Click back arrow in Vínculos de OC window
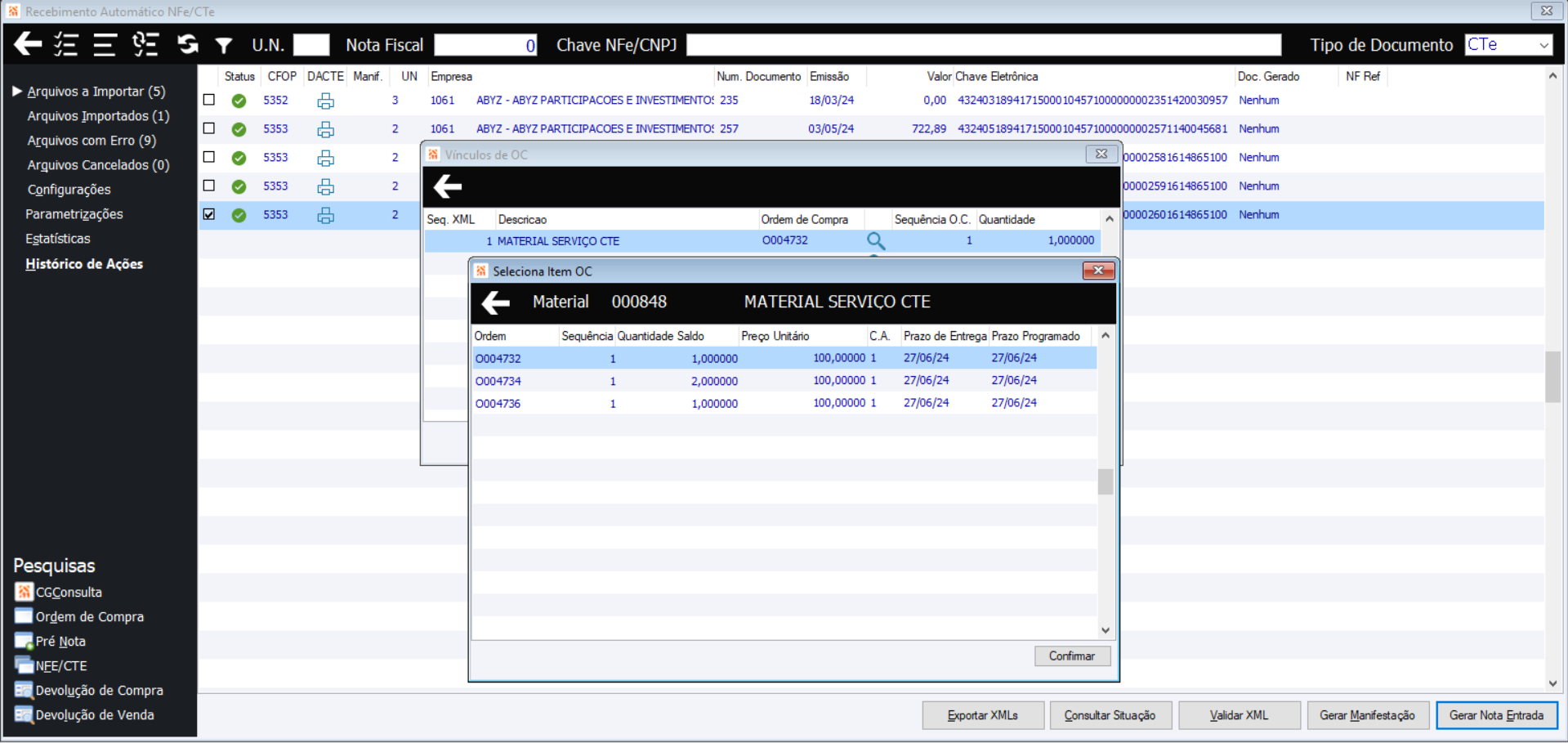1568x743 pixels. (448, 186)
